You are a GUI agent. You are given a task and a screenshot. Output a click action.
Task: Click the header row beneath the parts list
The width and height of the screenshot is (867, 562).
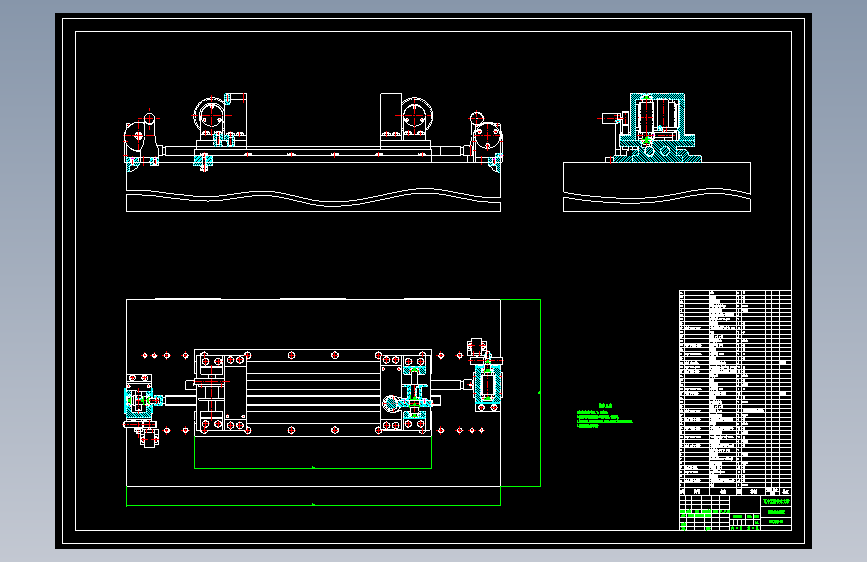pos(735,491)
